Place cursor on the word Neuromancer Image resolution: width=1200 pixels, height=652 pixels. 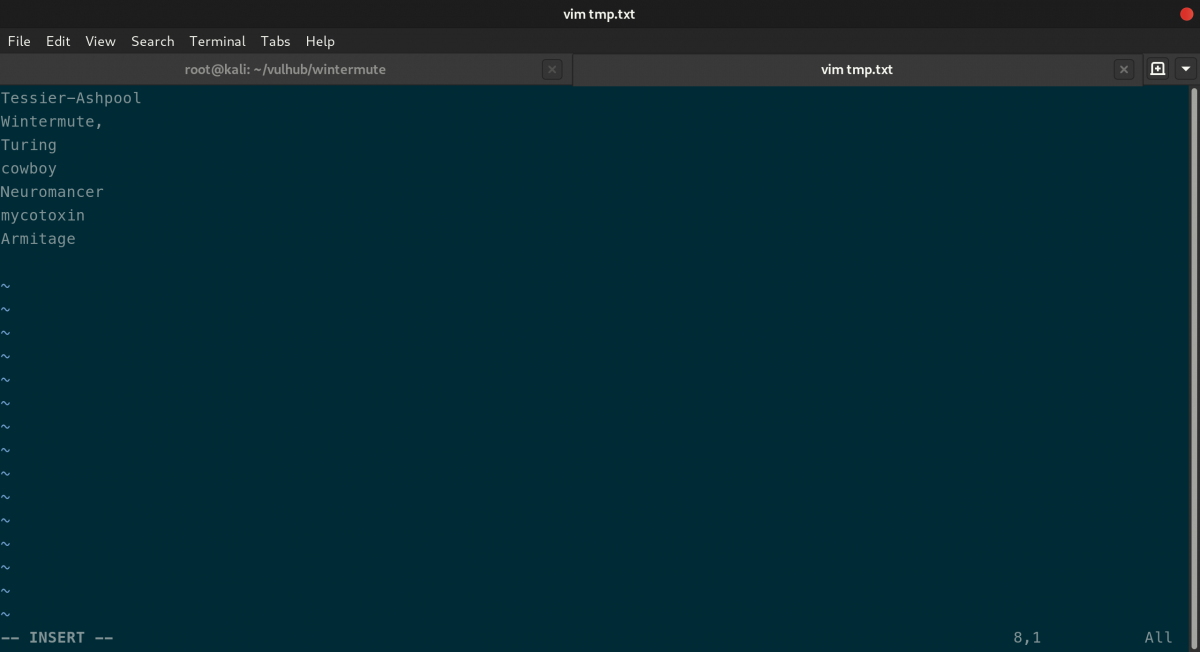pyautogui.click(x=52, y=191)
